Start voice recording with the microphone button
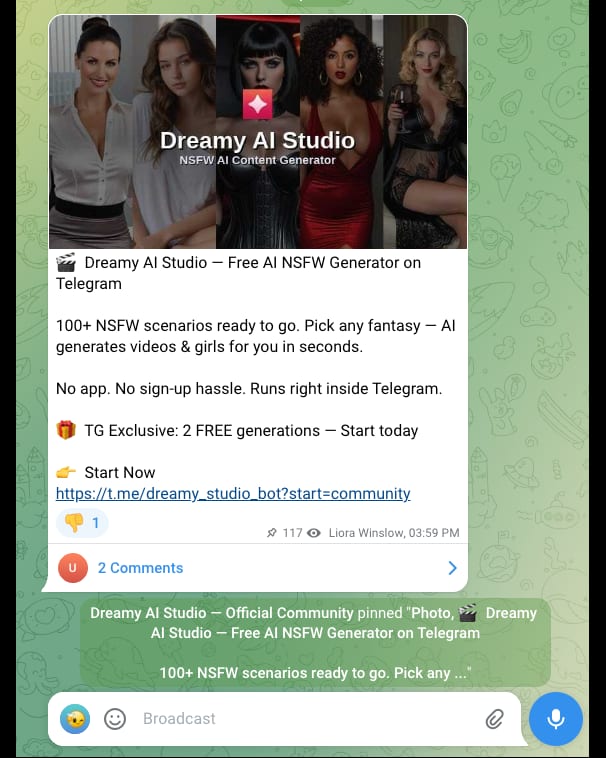 pyautogui.click(x=556, y=719)
